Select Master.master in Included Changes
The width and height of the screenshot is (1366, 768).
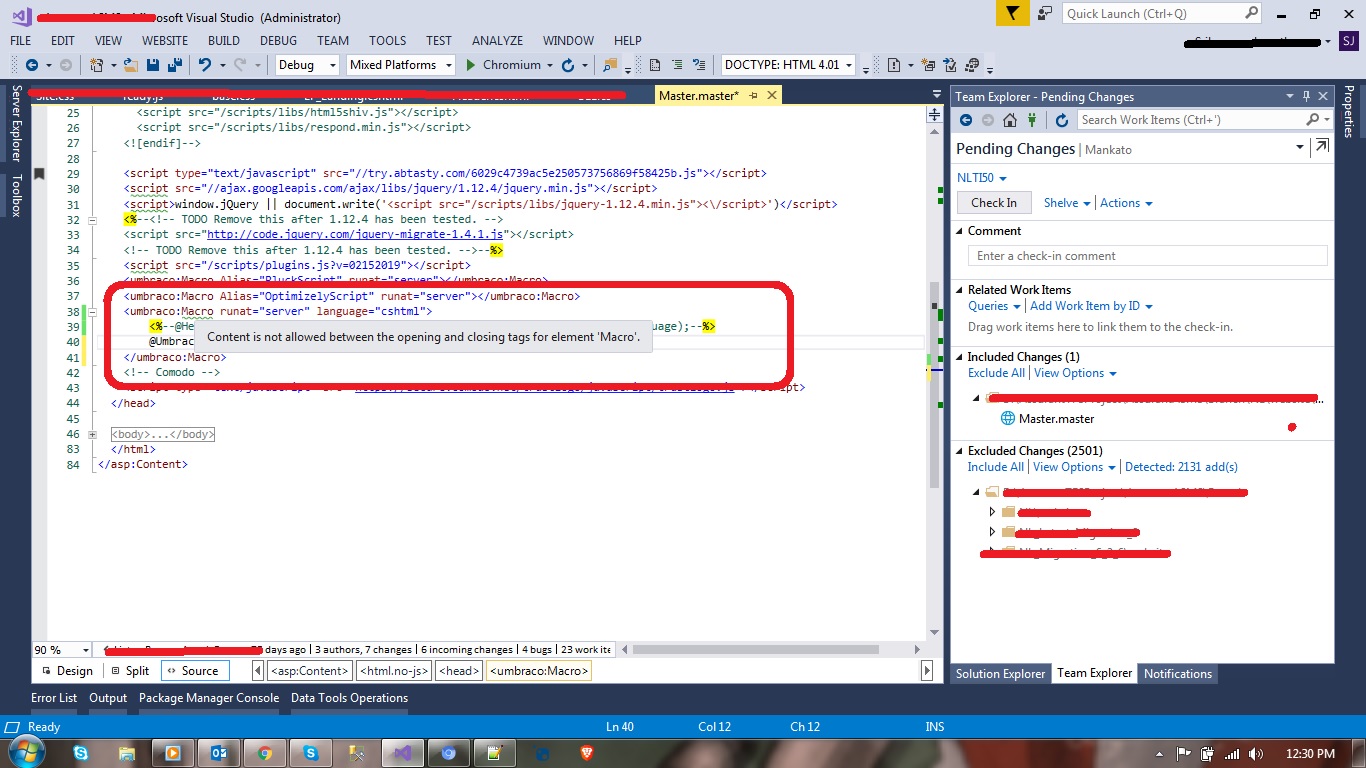pyautogui.click(x=1056, y=419)
